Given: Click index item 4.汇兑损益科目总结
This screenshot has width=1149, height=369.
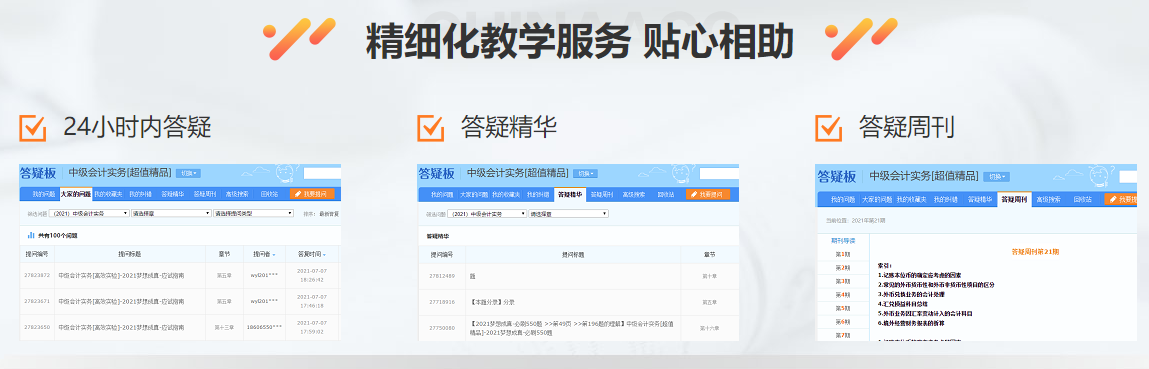Looking at the screenshot, I should coord(902,304).
